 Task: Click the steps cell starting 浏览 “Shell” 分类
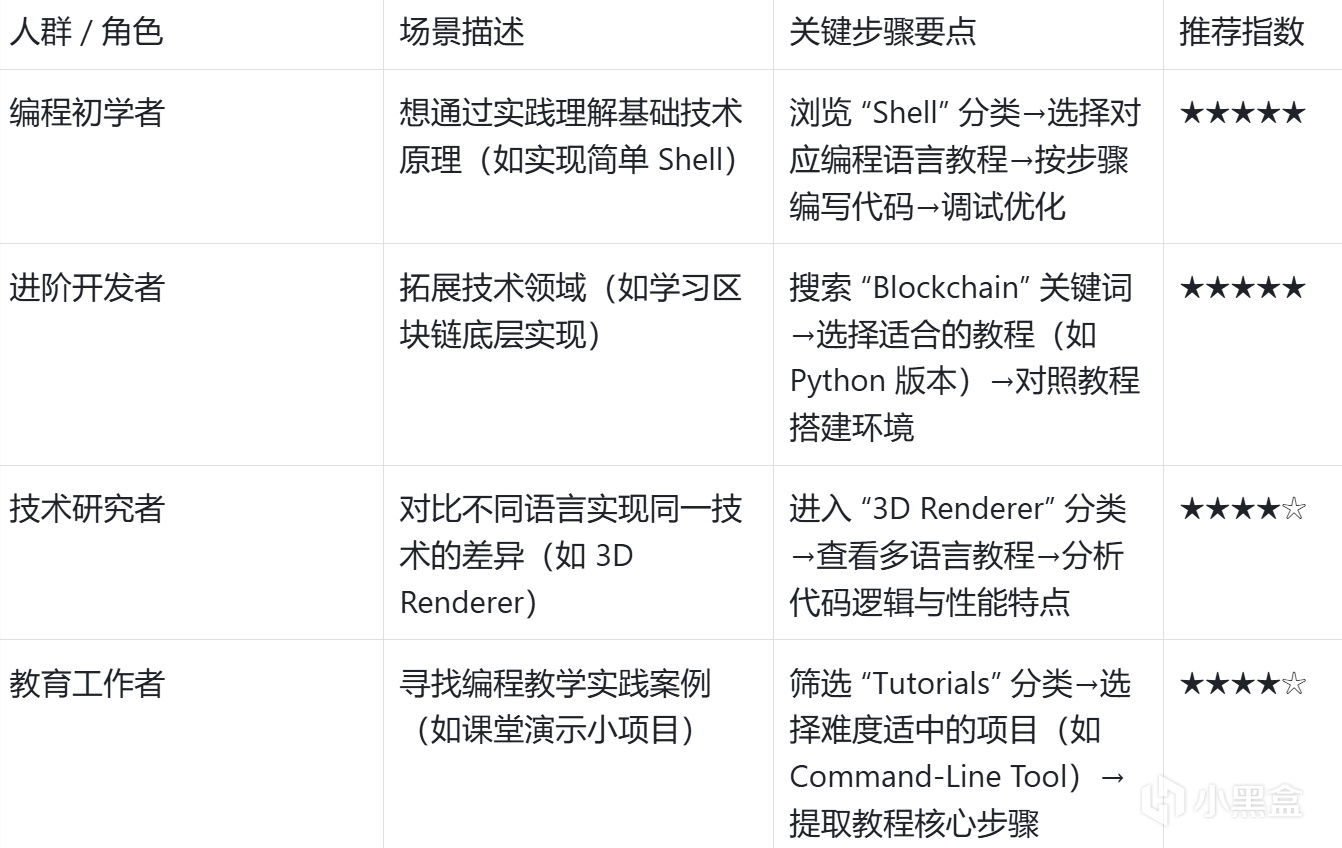click(x=965, y=159)
